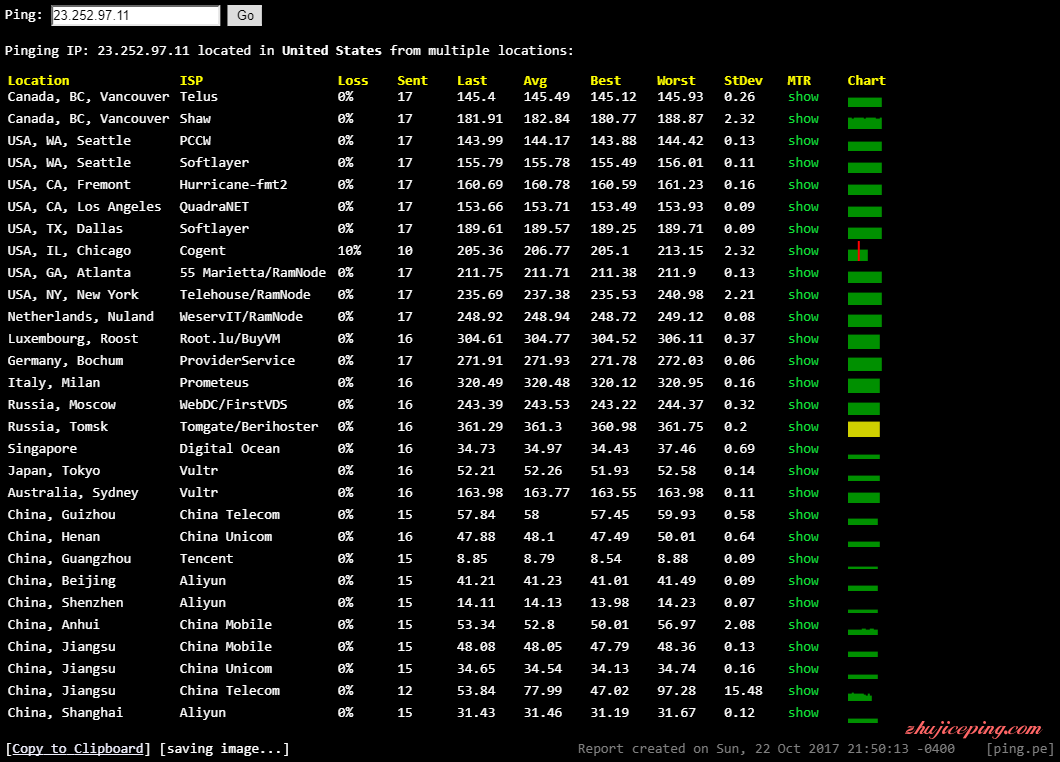Click the StDev value 15.48

[743, 690]
